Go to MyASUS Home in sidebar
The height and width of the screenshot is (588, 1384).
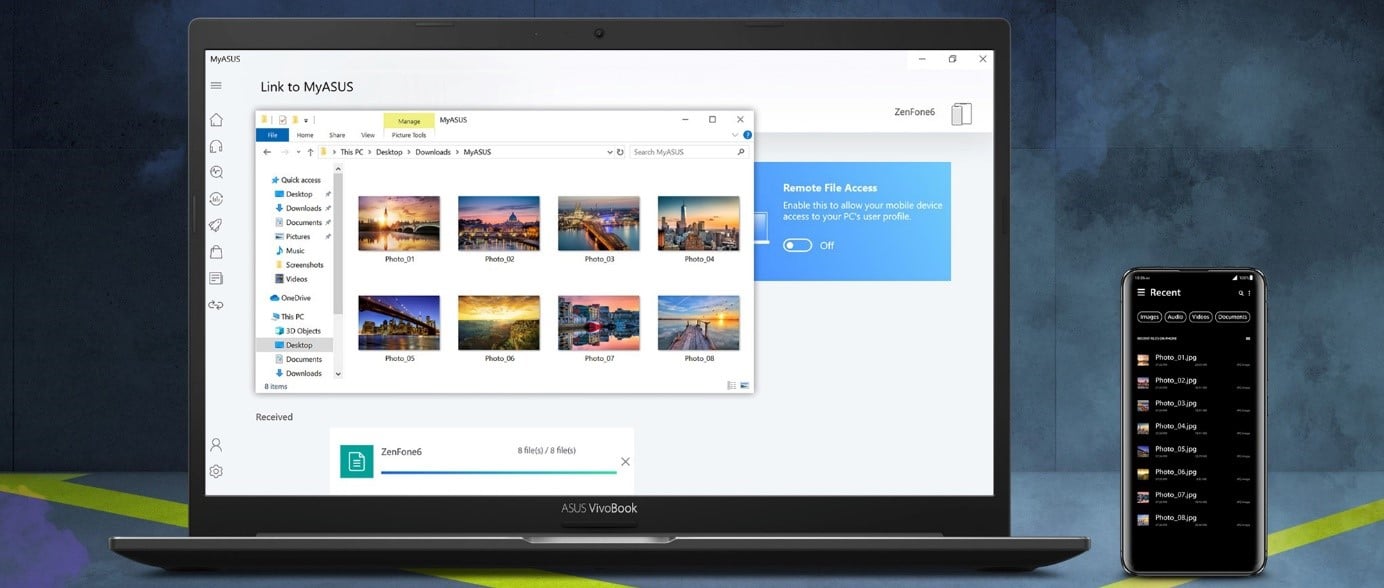click(x=216, y=120)
